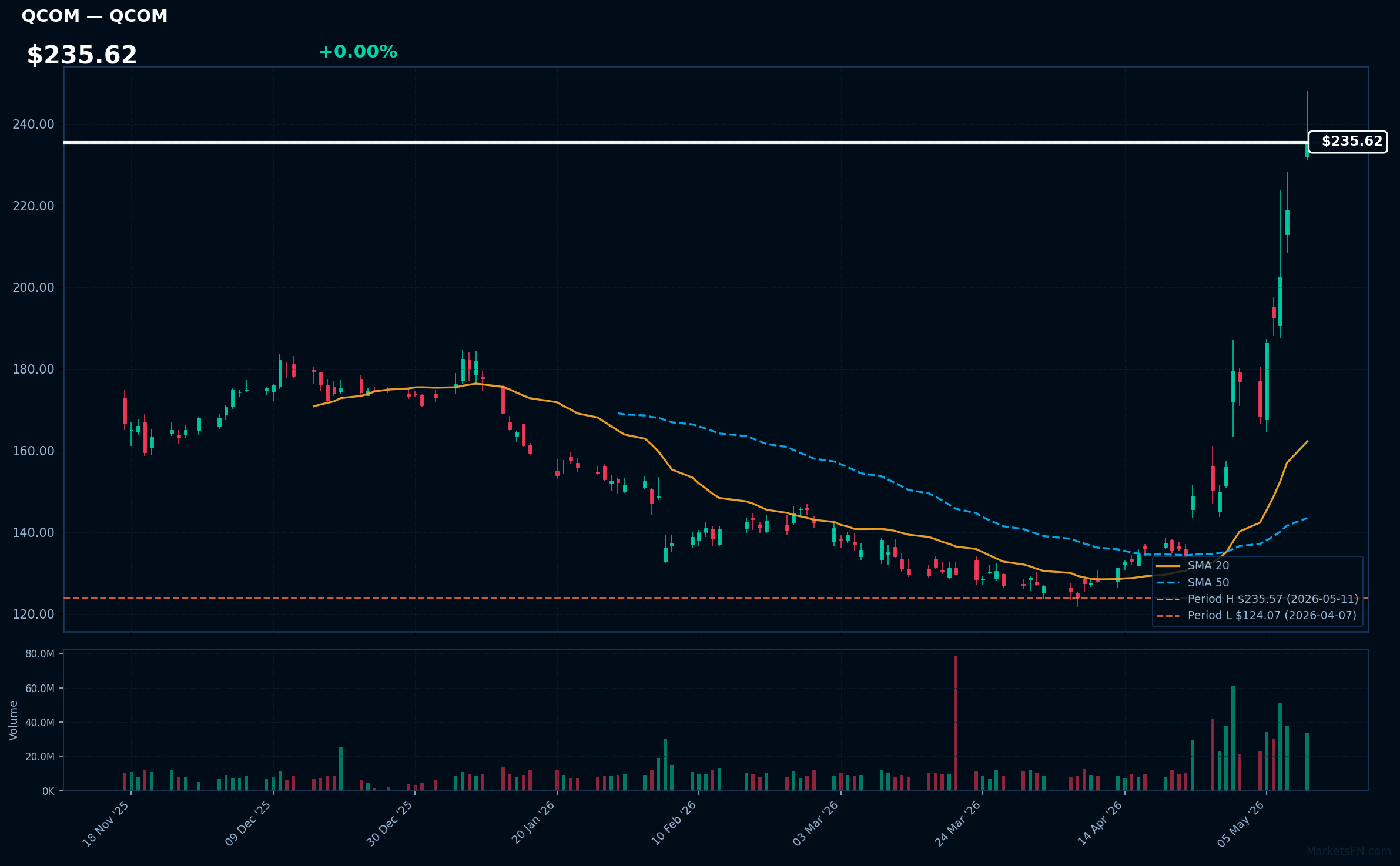Click the QCOM — QCOM chart title
Screen dimensions: 1400x866
tap(95, 16)
